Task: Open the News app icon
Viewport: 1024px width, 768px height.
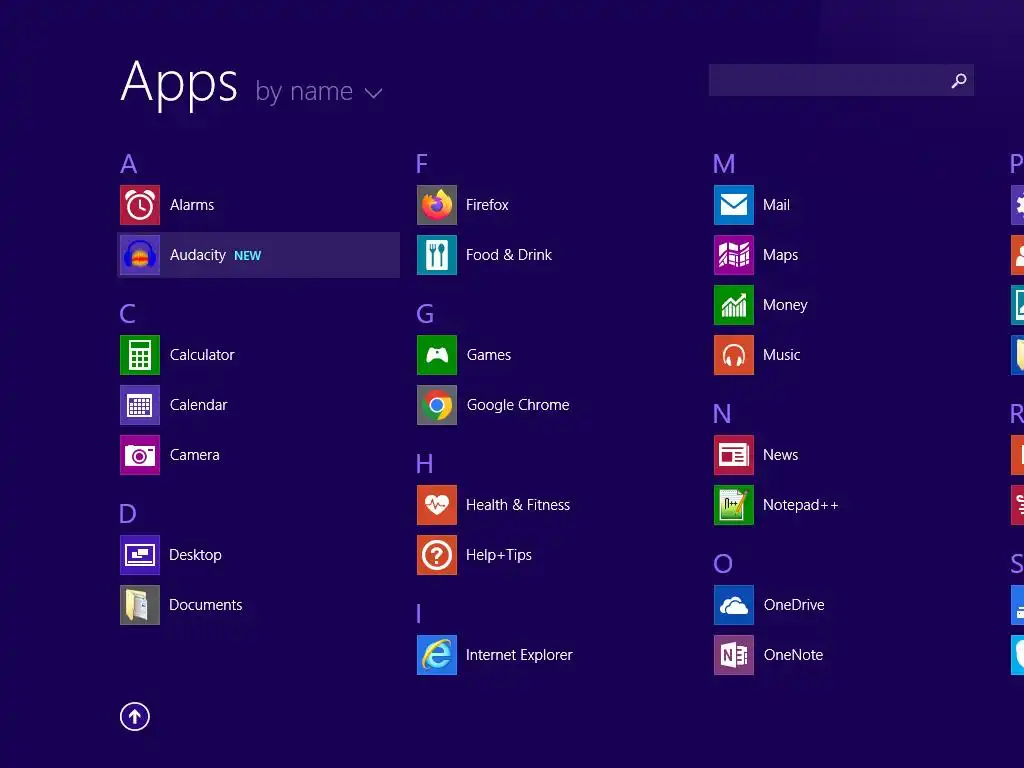Action: point(734,455)
